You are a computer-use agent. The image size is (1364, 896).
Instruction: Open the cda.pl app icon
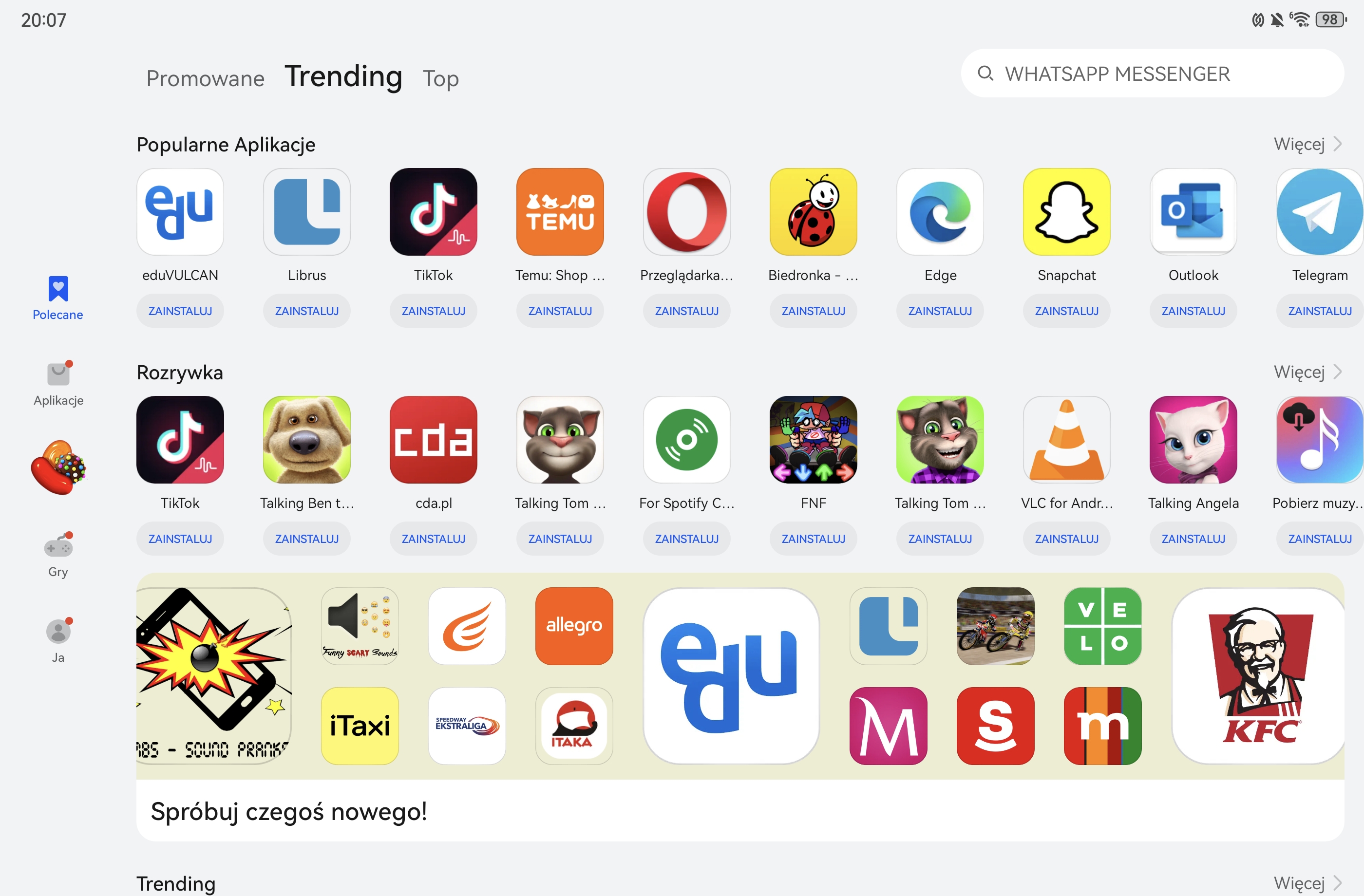[x=433, y=439]
